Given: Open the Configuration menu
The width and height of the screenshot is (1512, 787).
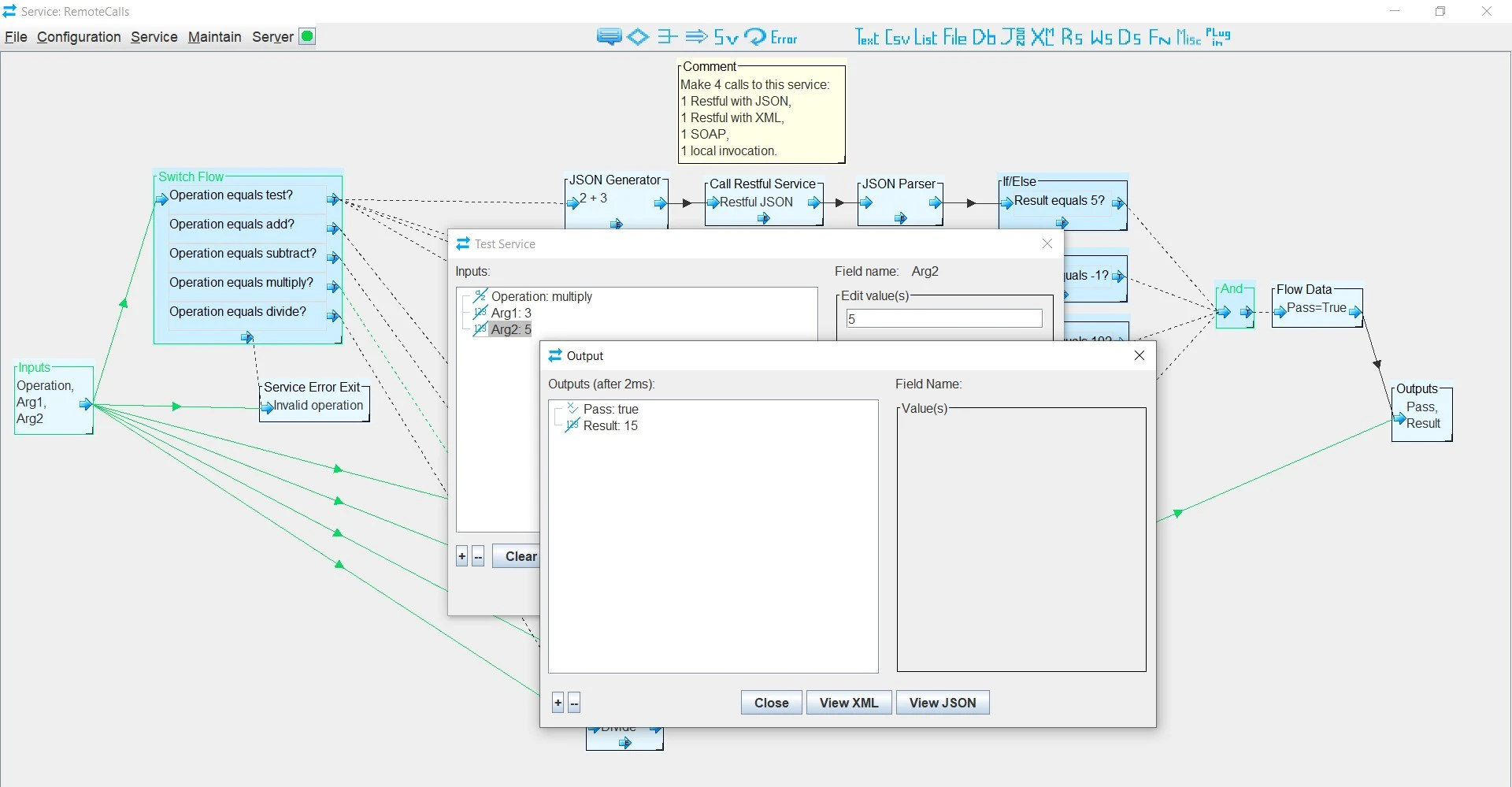Looking at the screenshot, I should pyautogui.click(x=79, y=37).
